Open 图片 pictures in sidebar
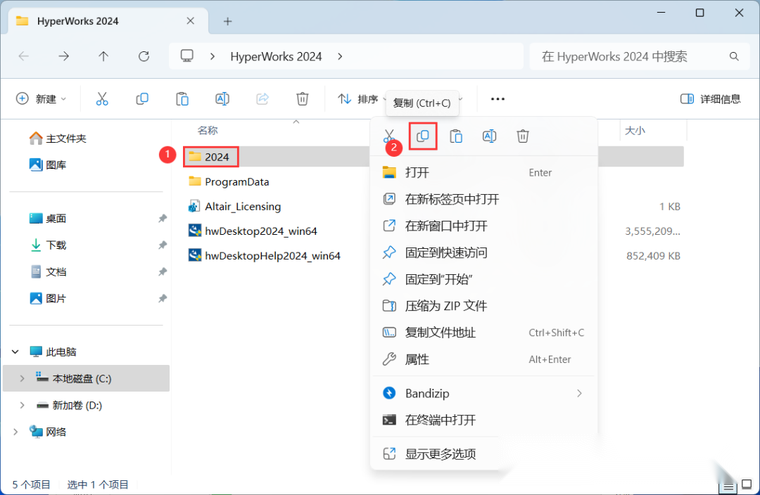Image resolution: width=760 pixels, height=495 pixels. [x=48, y=299]
